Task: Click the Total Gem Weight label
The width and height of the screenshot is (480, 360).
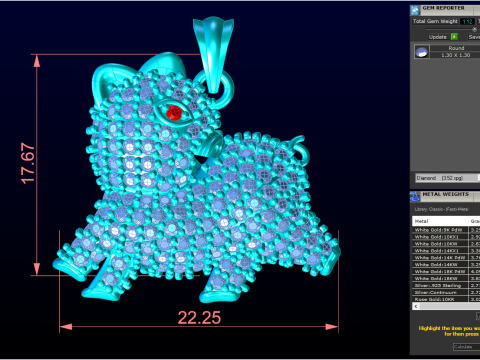Action: (435, 21)
